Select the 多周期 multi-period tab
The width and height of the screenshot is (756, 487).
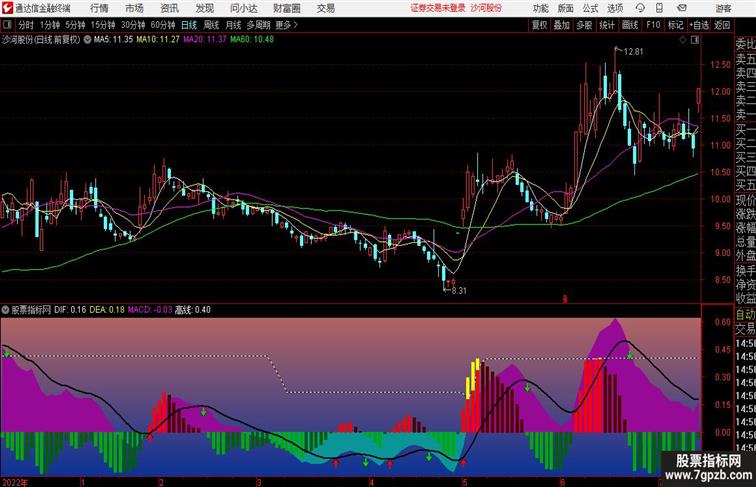click(258, 25)
